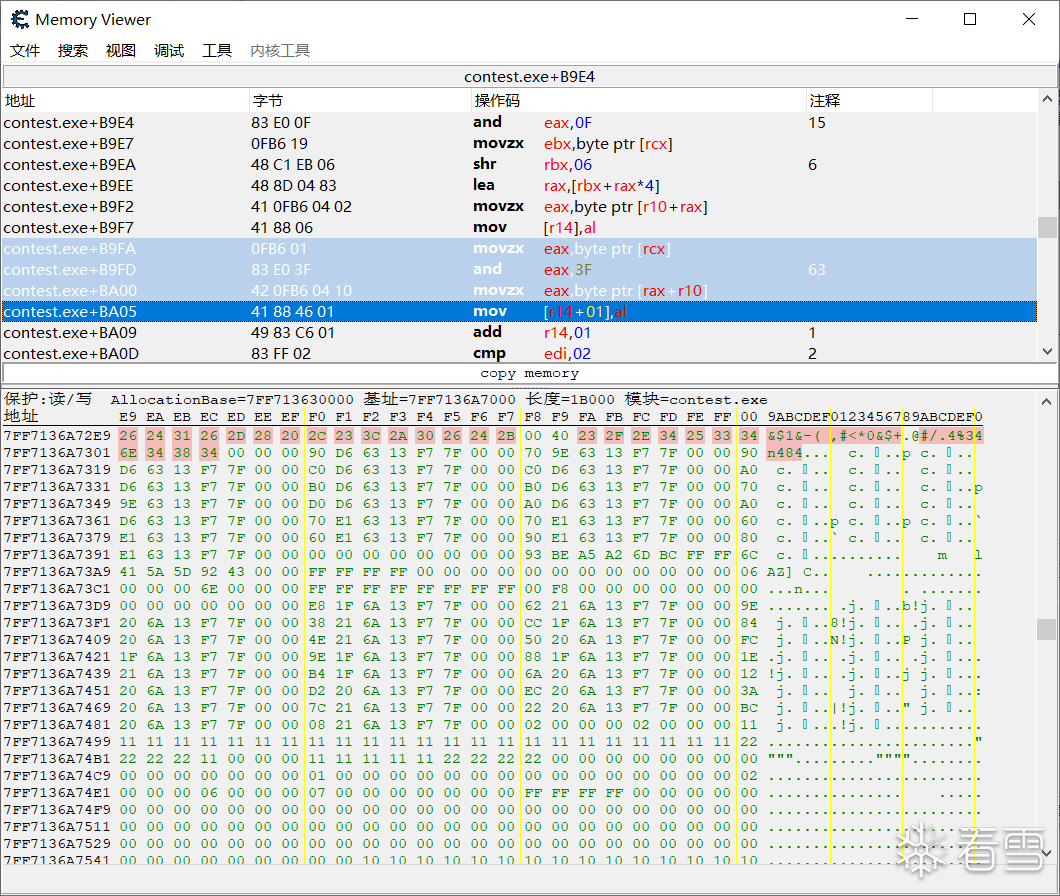Click scroll up arrow in disassembler pane
Image resolution: width=1060 pixels, height=896 pixels.
[x=1047, y=99]
